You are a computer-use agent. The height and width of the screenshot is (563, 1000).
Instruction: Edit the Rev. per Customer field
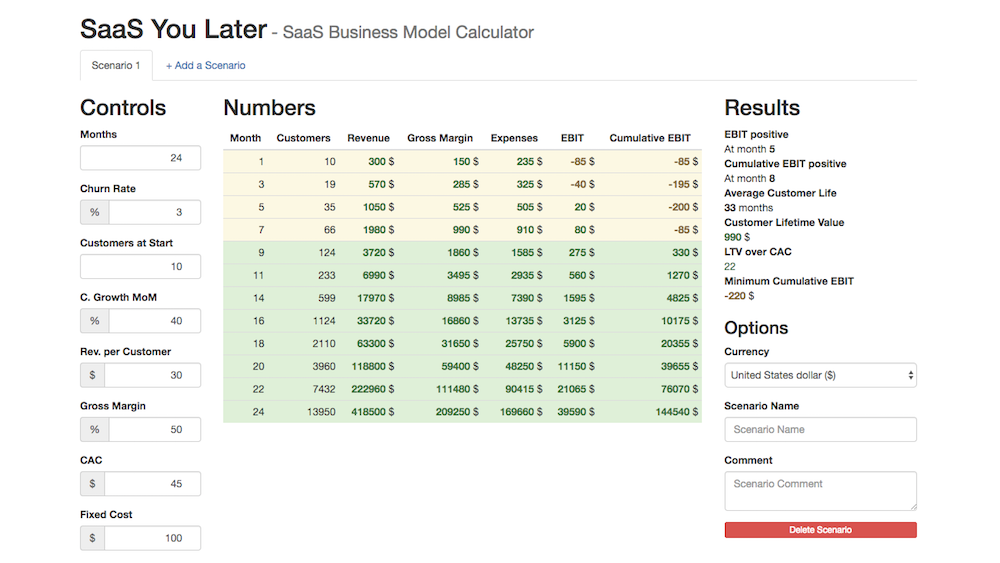[152, 375]
